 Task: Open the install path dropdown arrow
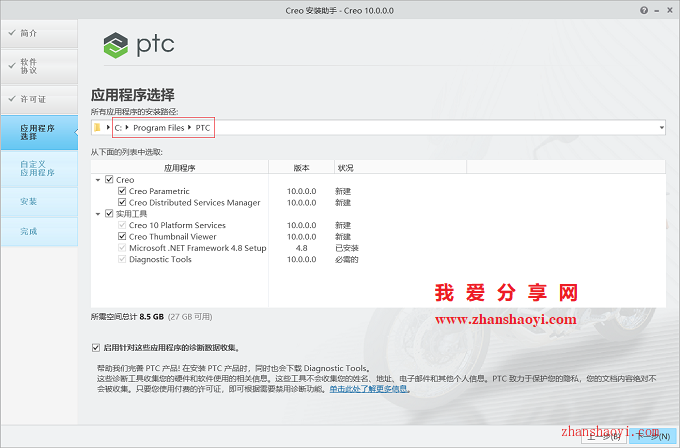point(662,128)
